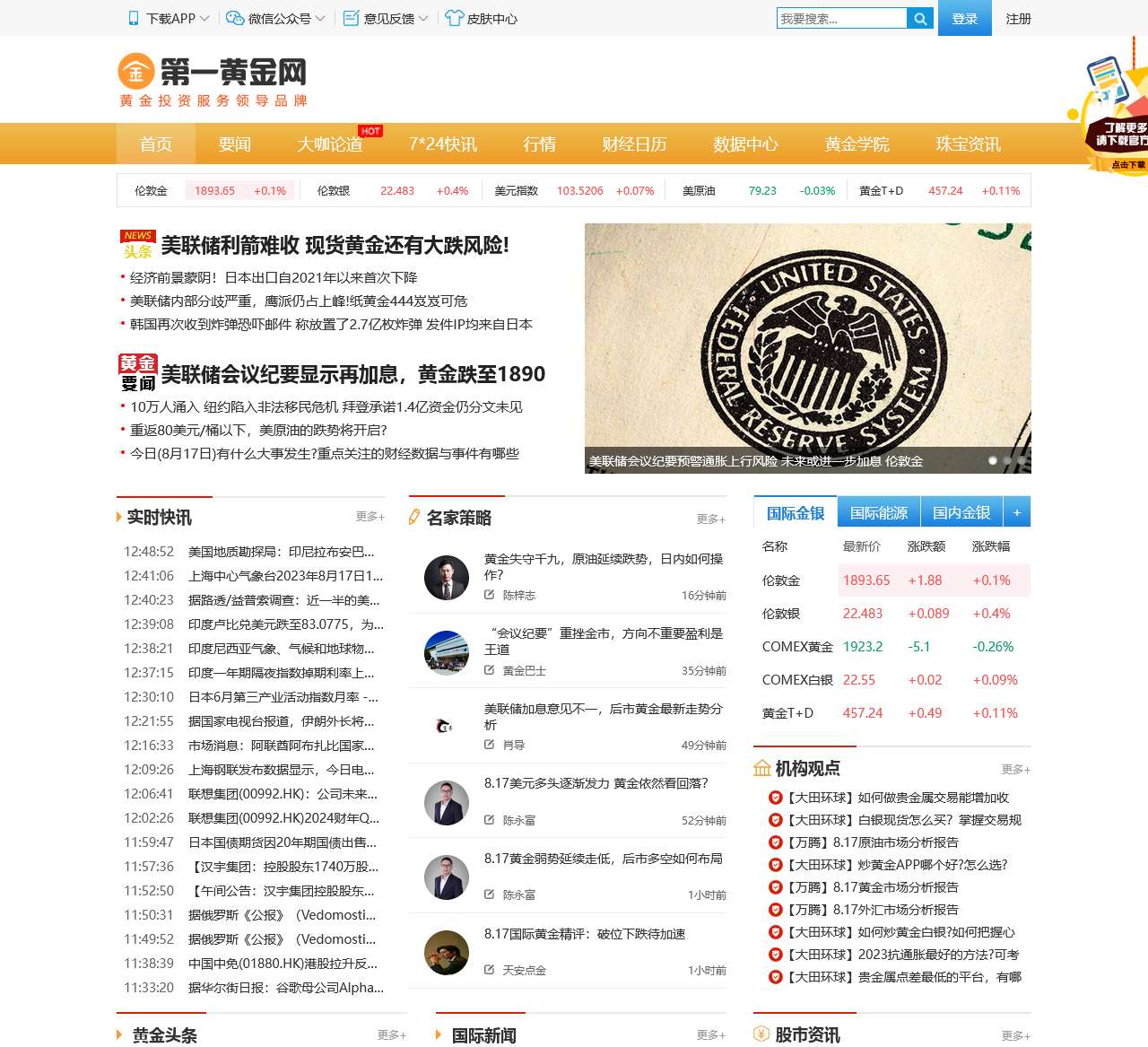Viewport: 1148px width, 1047px height.
Task: Open 皮肤中心 link
Action: pos(492,18)
